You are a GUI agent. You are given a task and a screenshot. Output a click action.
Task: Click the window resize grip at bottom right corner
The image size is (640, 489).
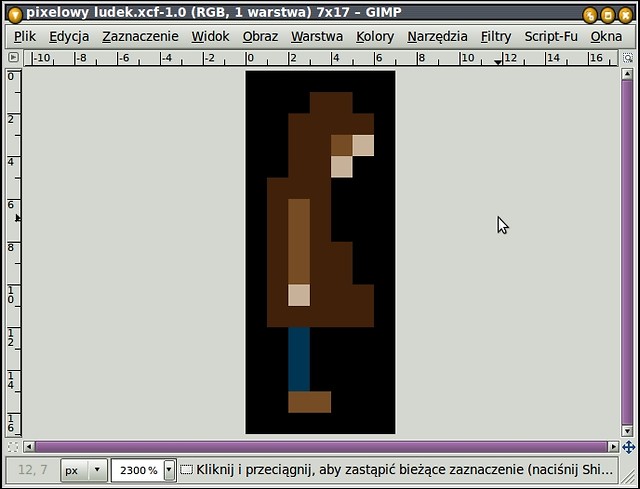(628, 476)
